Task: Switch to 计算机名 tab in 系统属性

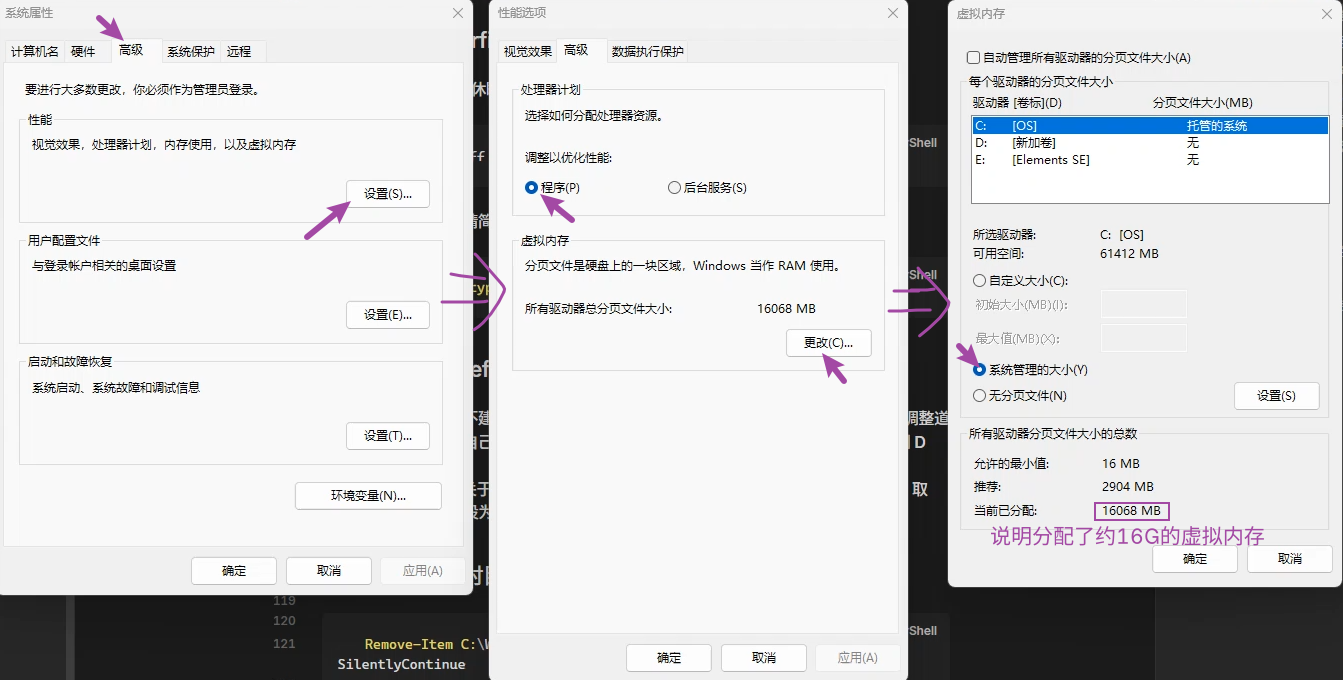Action: 35,52
